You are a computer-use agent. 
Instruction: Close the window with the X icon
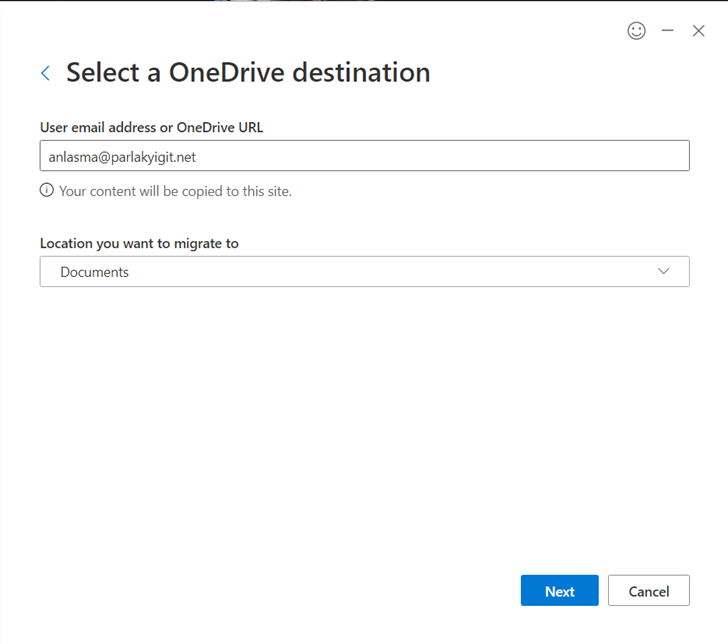coord(698,31)
